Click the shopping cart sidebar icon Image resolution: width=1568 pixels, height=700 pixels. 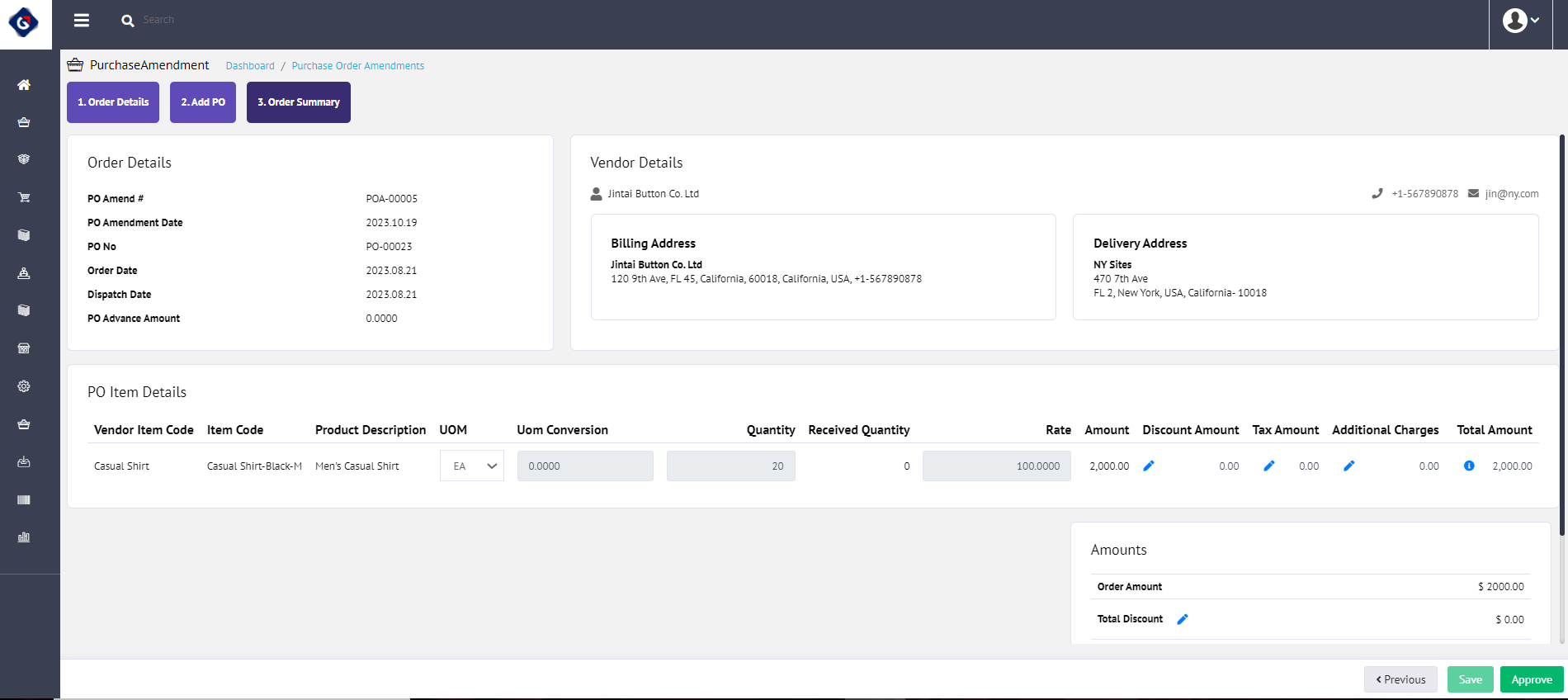pos(24,197)
